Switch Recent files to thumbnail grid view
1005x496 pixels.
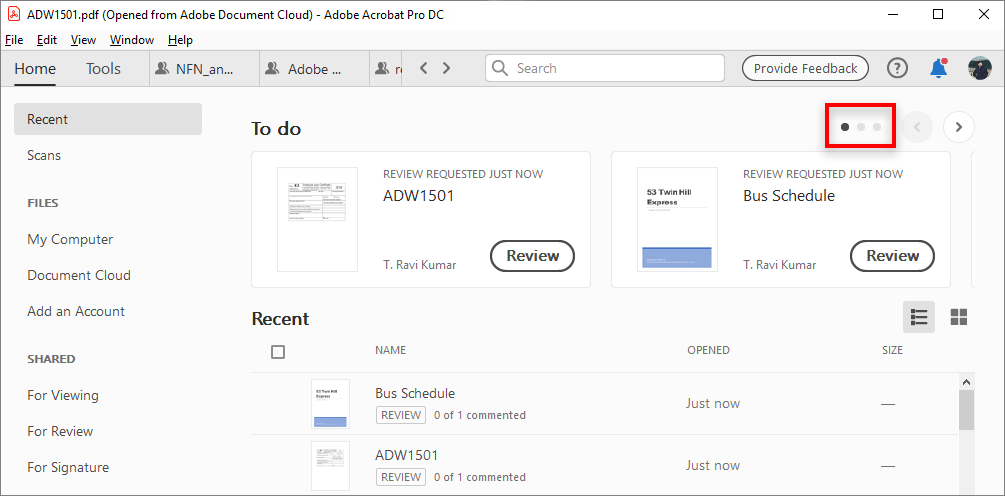[x=958, y=317]
